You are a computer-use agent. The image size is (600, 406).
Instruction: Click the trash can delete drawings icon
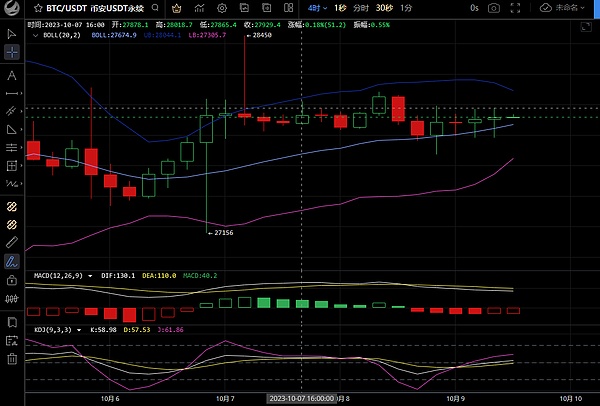coord(11,359)
